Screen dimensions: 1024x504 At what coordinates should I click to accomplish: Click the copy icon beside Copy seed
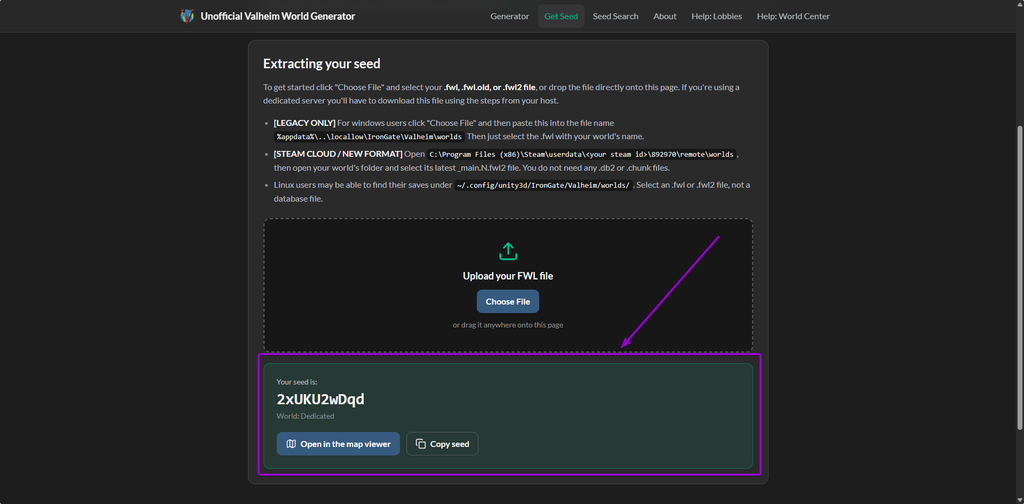pos(421,444)
